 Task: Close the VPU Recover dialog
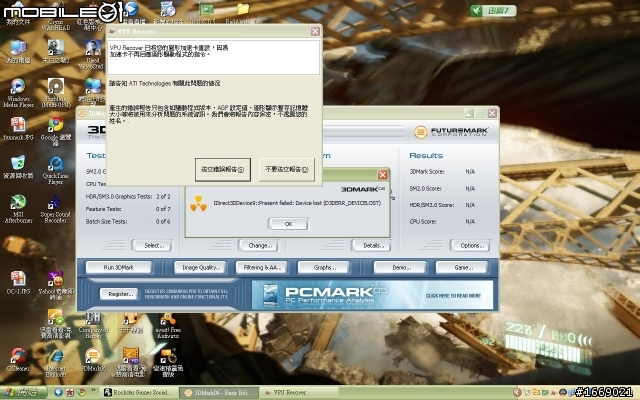(315, 31)
